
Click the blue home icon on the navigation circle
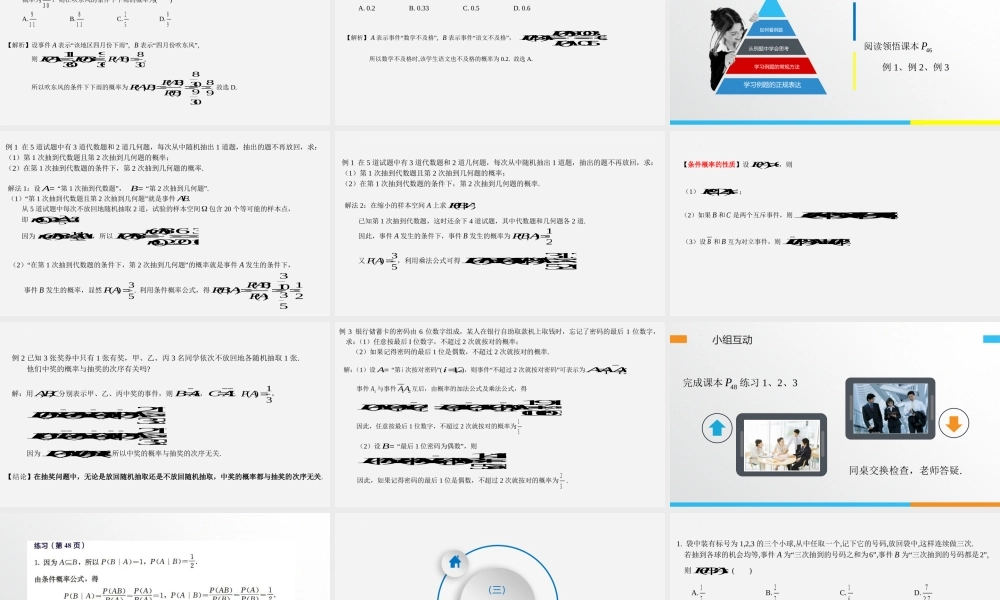coord(454,562)
